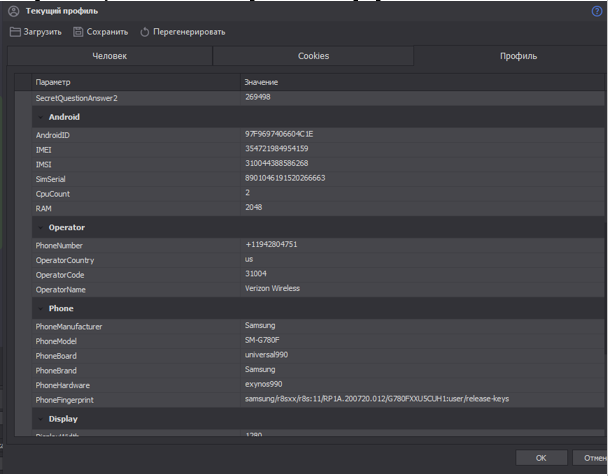This screenshot has height=476, width=608.
Task: Switch to the Человек tab
Action: 109,56
